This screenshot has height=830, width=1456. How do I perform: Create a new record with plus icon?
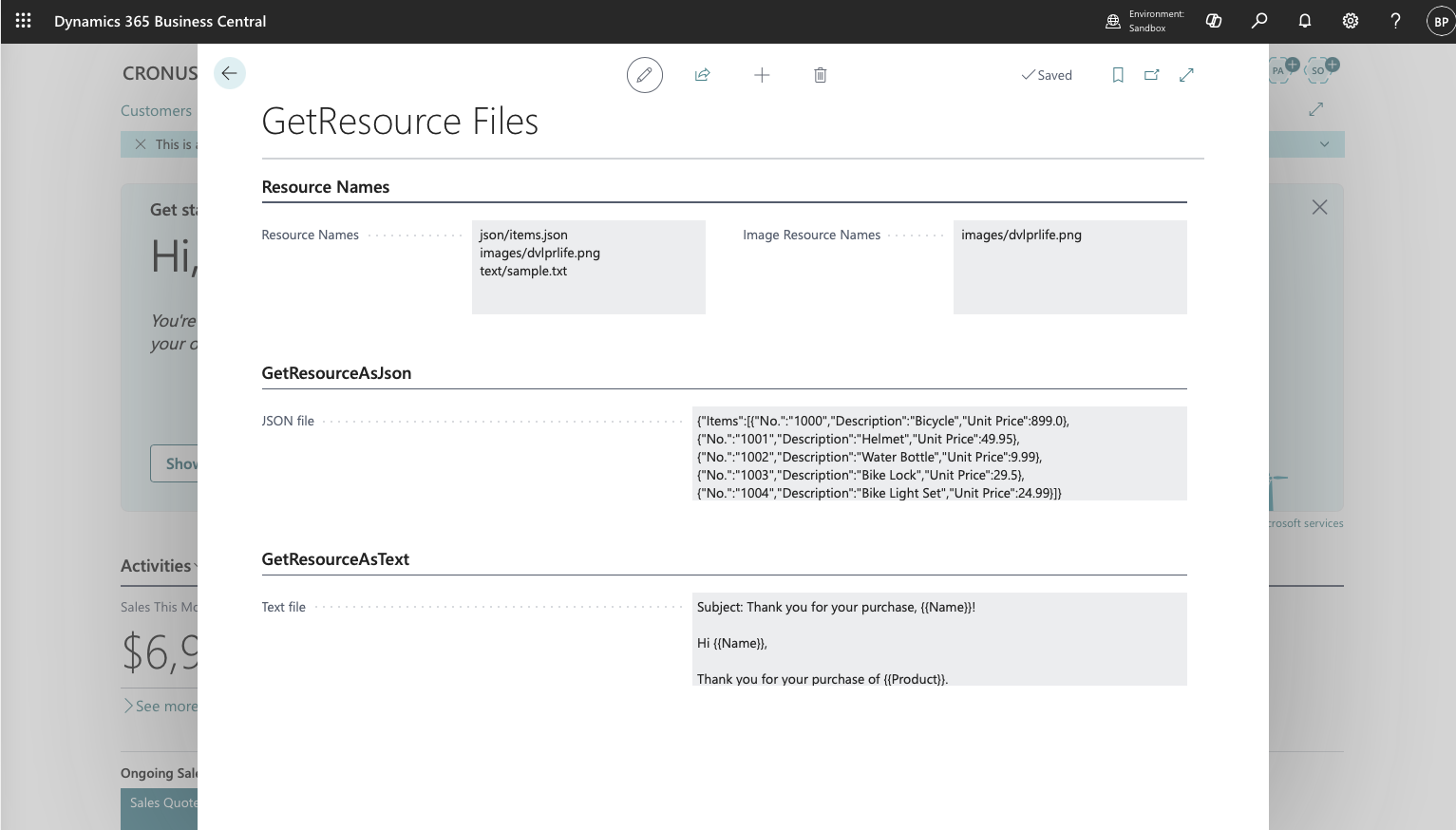(762, 75)
